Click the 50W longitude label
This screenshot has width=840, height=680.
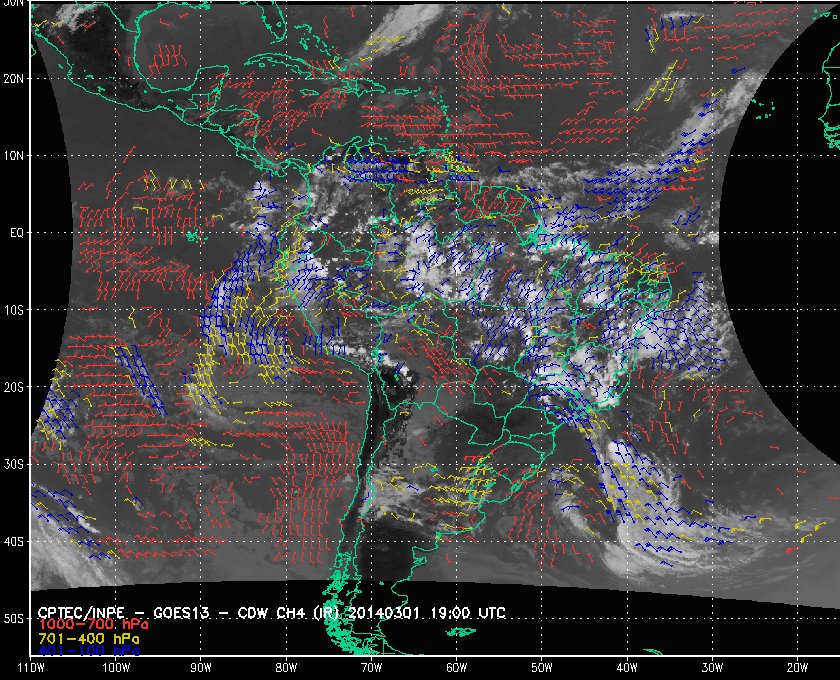[542, 668]
